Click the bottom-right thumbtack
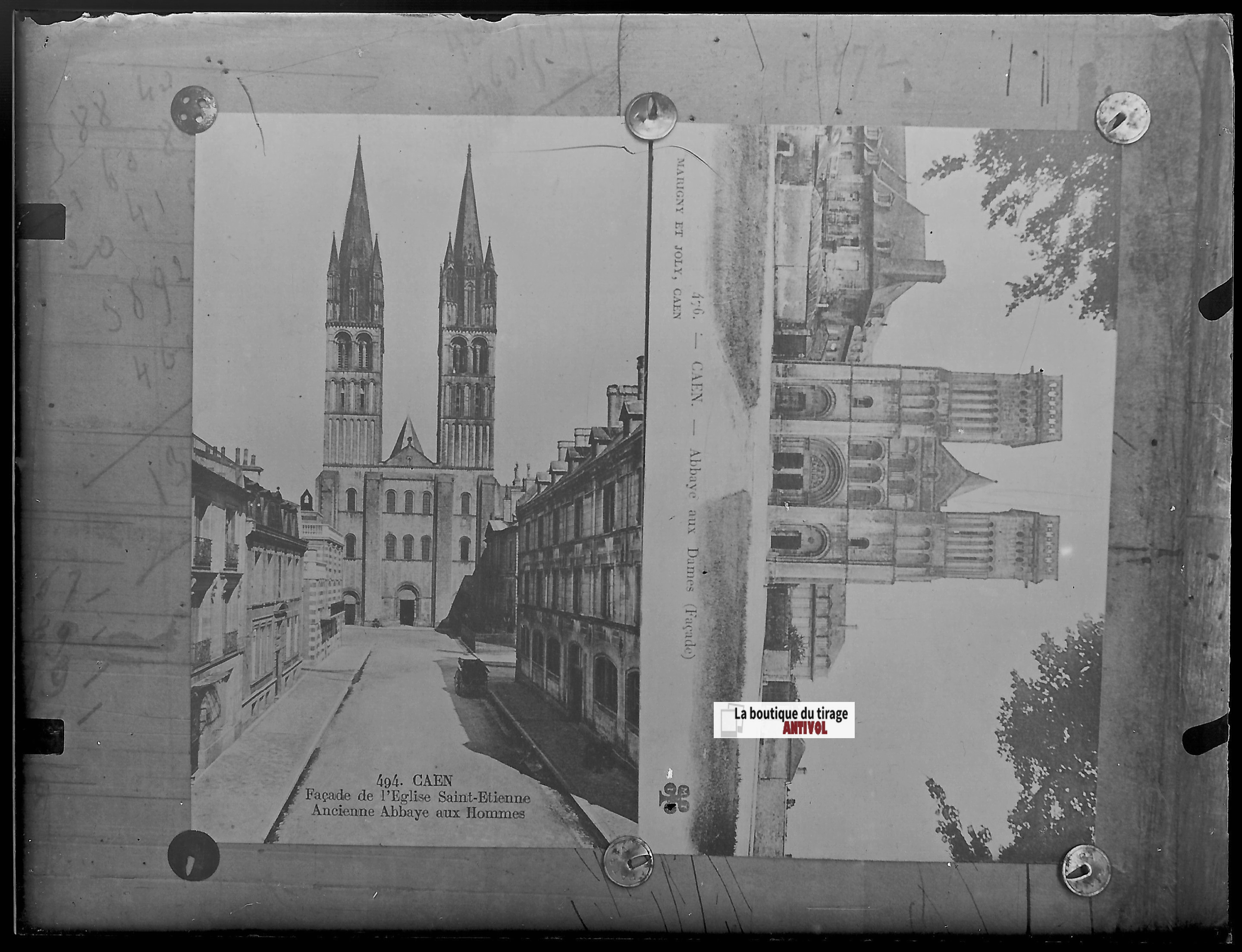 click(x=1085, y=870)
